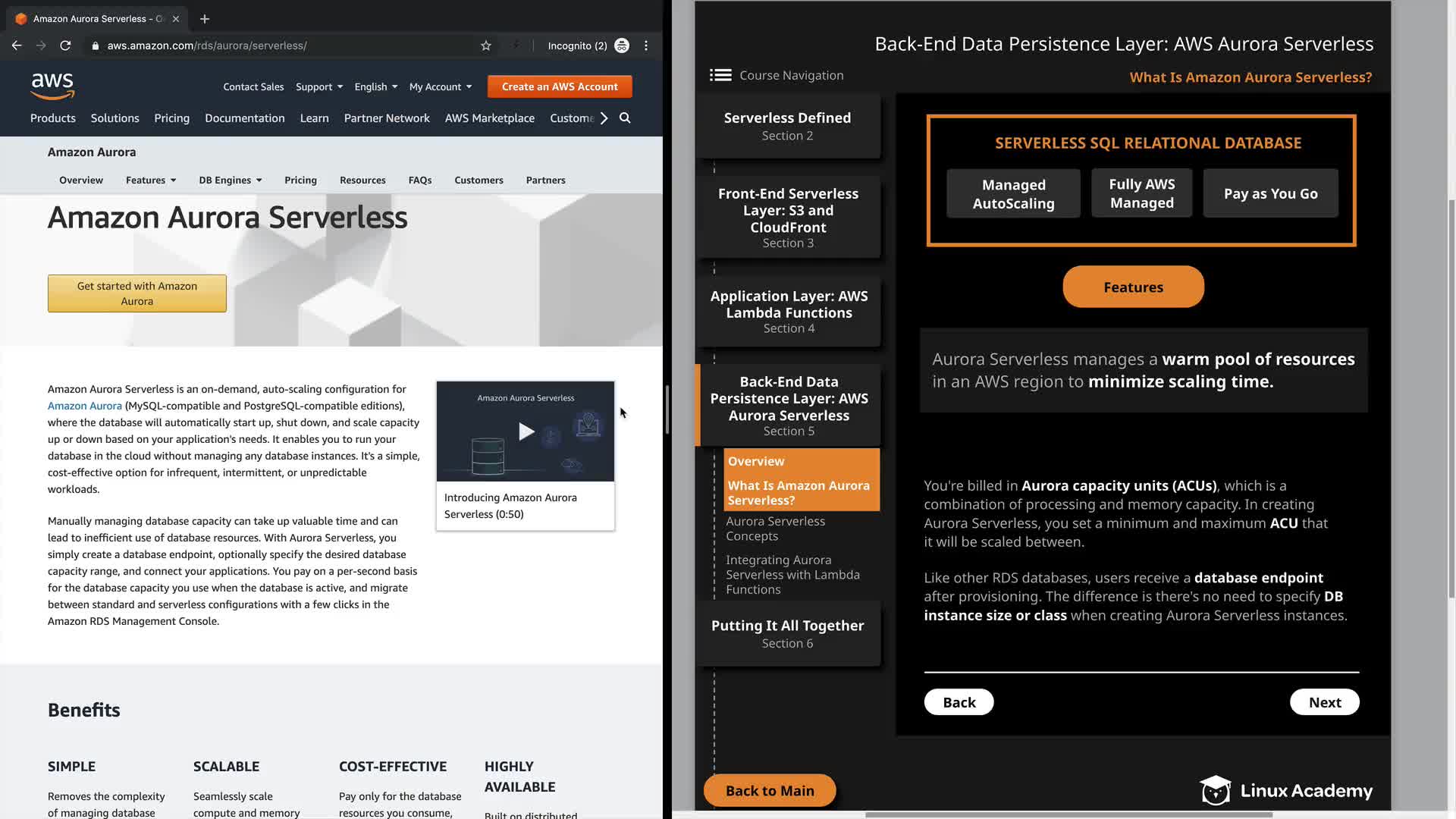Click the Amazon Aurora hyperlink
This screenshot has width=1456, height=819.
(84, 406)
